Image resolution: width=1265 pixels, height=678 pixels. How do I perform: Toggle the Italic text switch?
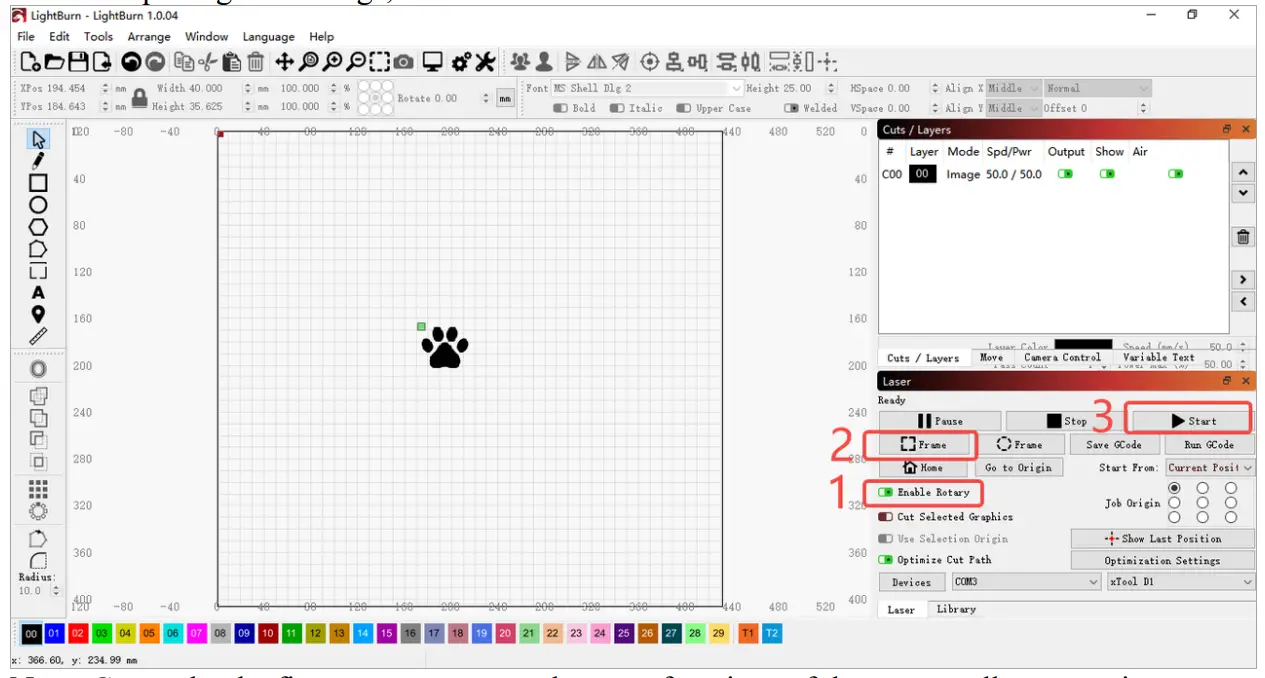pyautogui.click(x=617, y=108)
